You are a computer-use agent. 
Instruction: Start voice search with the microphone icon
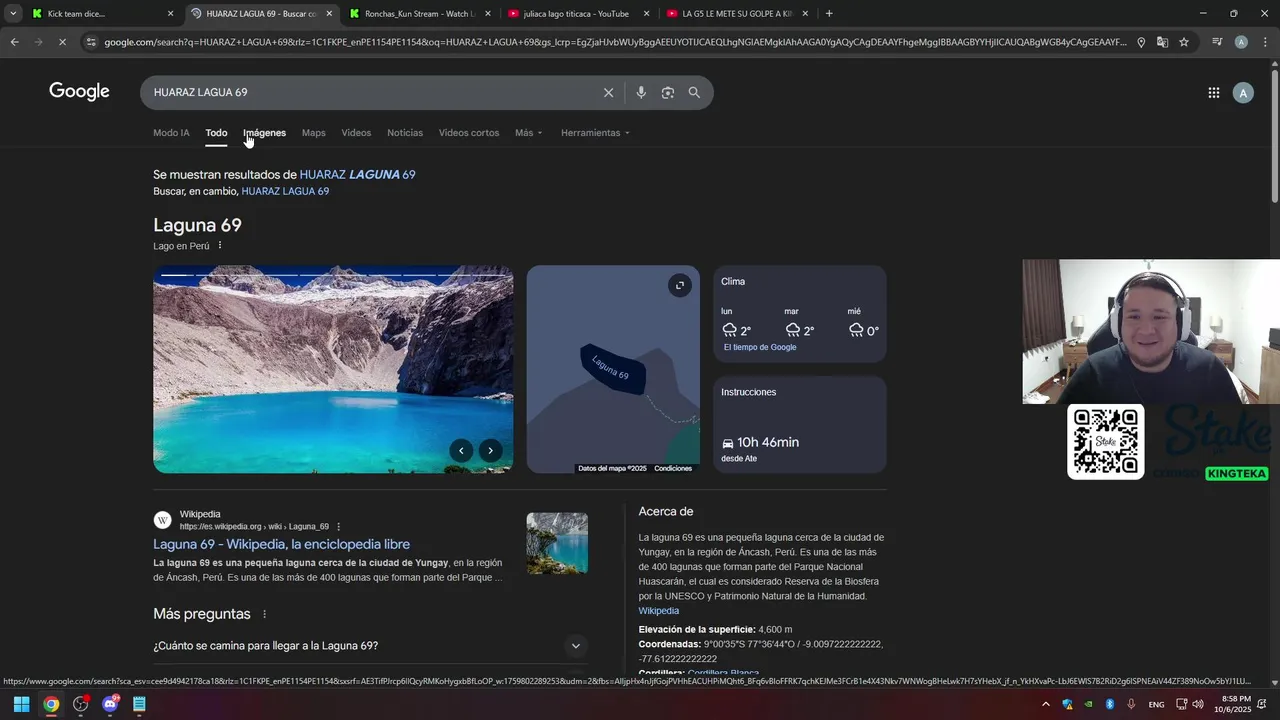tap(641, 92)
